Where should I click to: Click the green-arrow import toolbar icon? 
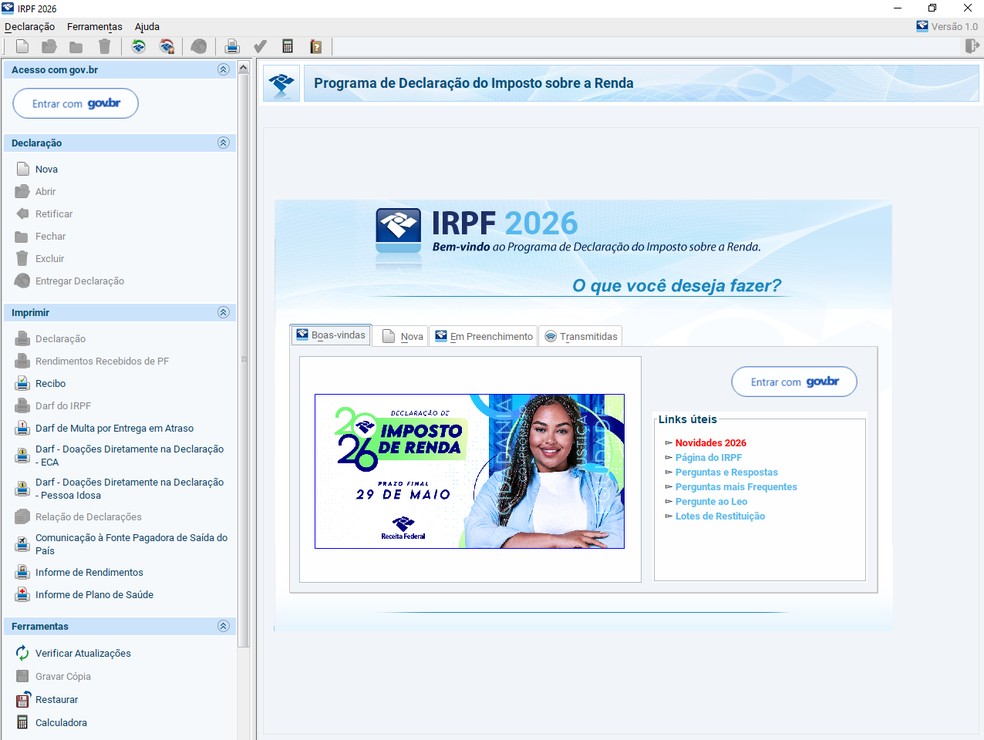click(139, 46)
